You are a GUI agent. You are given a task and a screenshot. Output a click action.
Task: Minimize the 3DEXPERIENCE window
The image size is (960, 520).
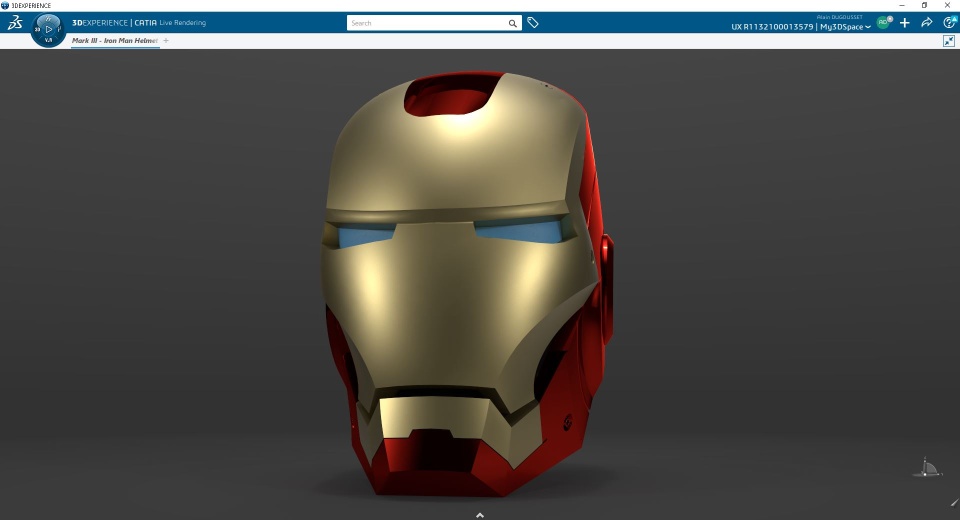point(902,6)
